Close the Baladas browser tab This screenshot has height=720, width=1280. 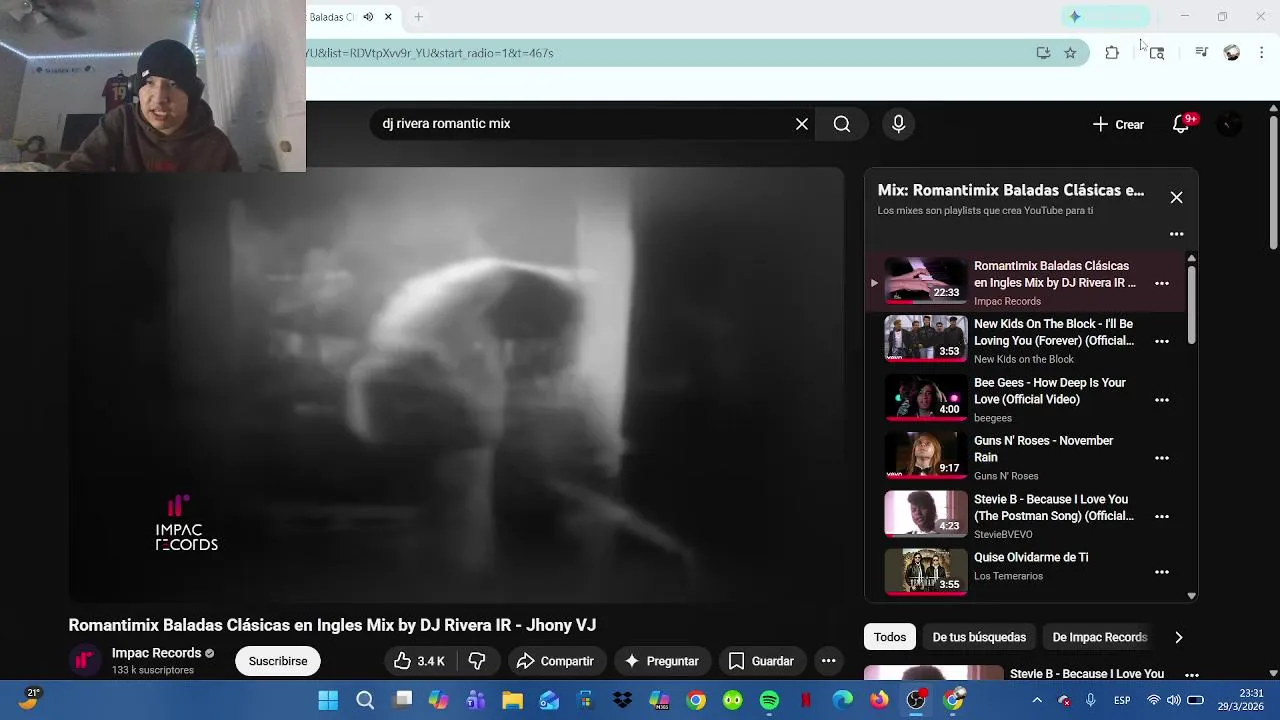(388, 17)
